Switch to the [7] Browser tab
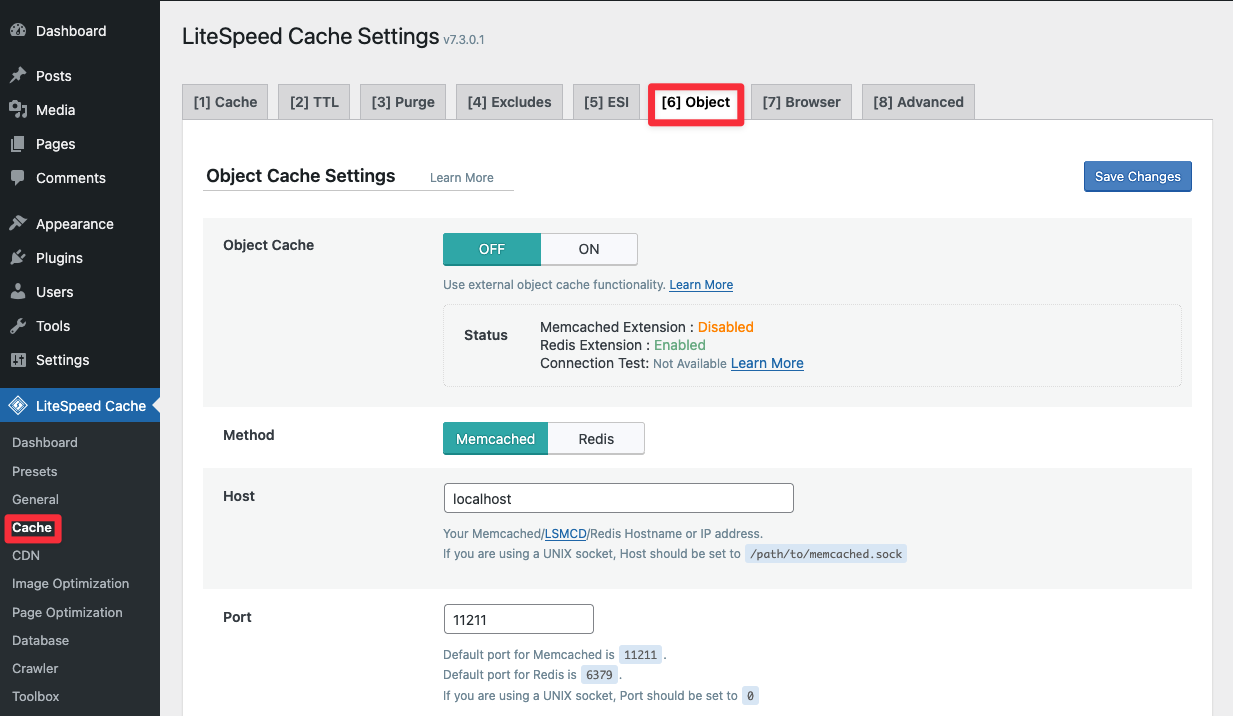This screenshot has width=1233, height=716. (801, 102)
